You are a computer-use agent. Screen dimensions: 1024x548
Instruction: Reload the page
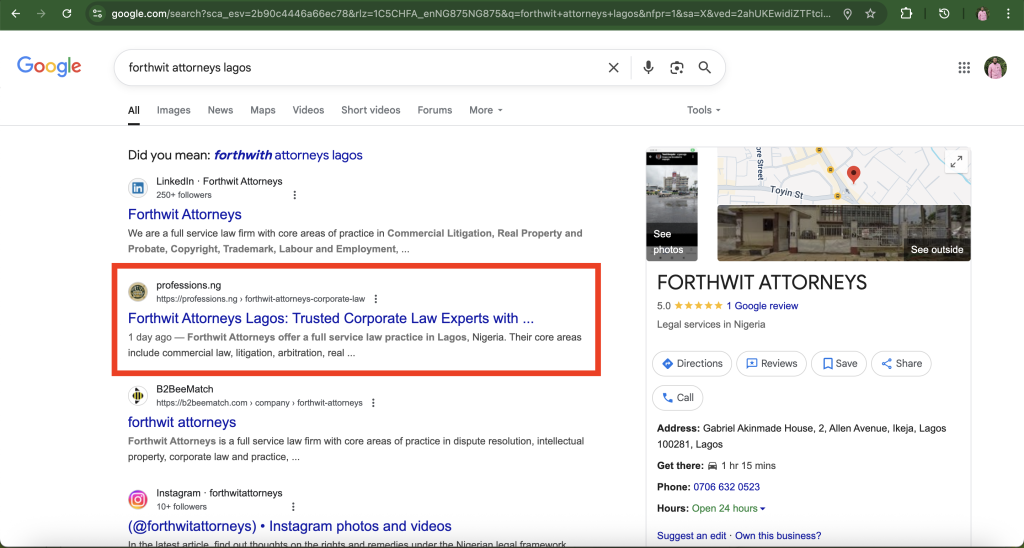(x=67, y=13)
